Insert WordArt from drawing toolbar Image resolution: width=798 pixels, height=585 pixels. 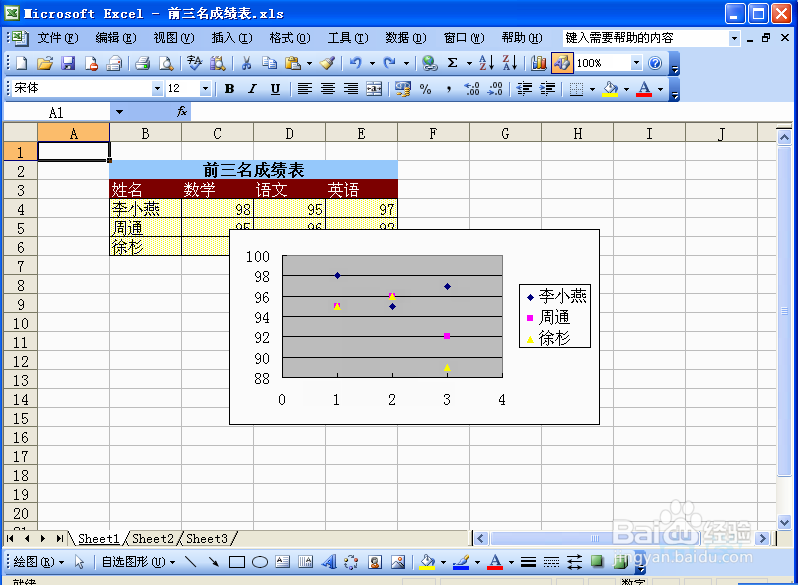tap(329, 562)
